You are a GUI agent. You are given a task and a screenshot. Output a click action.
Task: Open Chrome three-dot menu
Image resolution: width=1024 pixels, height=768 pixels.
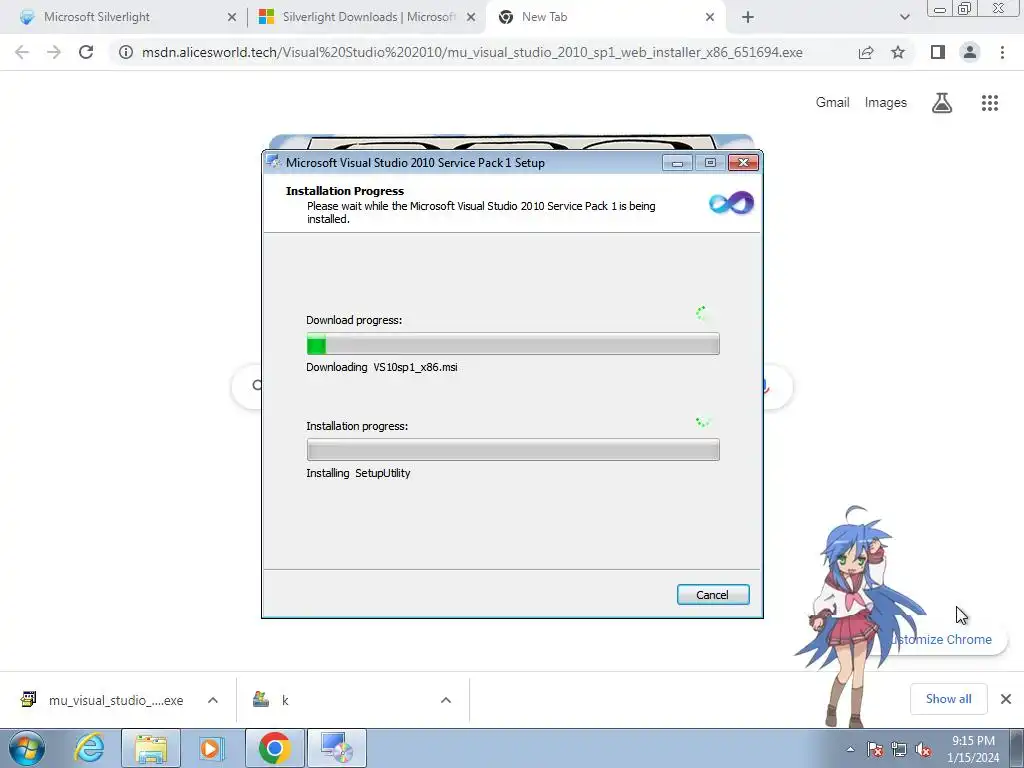1002,52
